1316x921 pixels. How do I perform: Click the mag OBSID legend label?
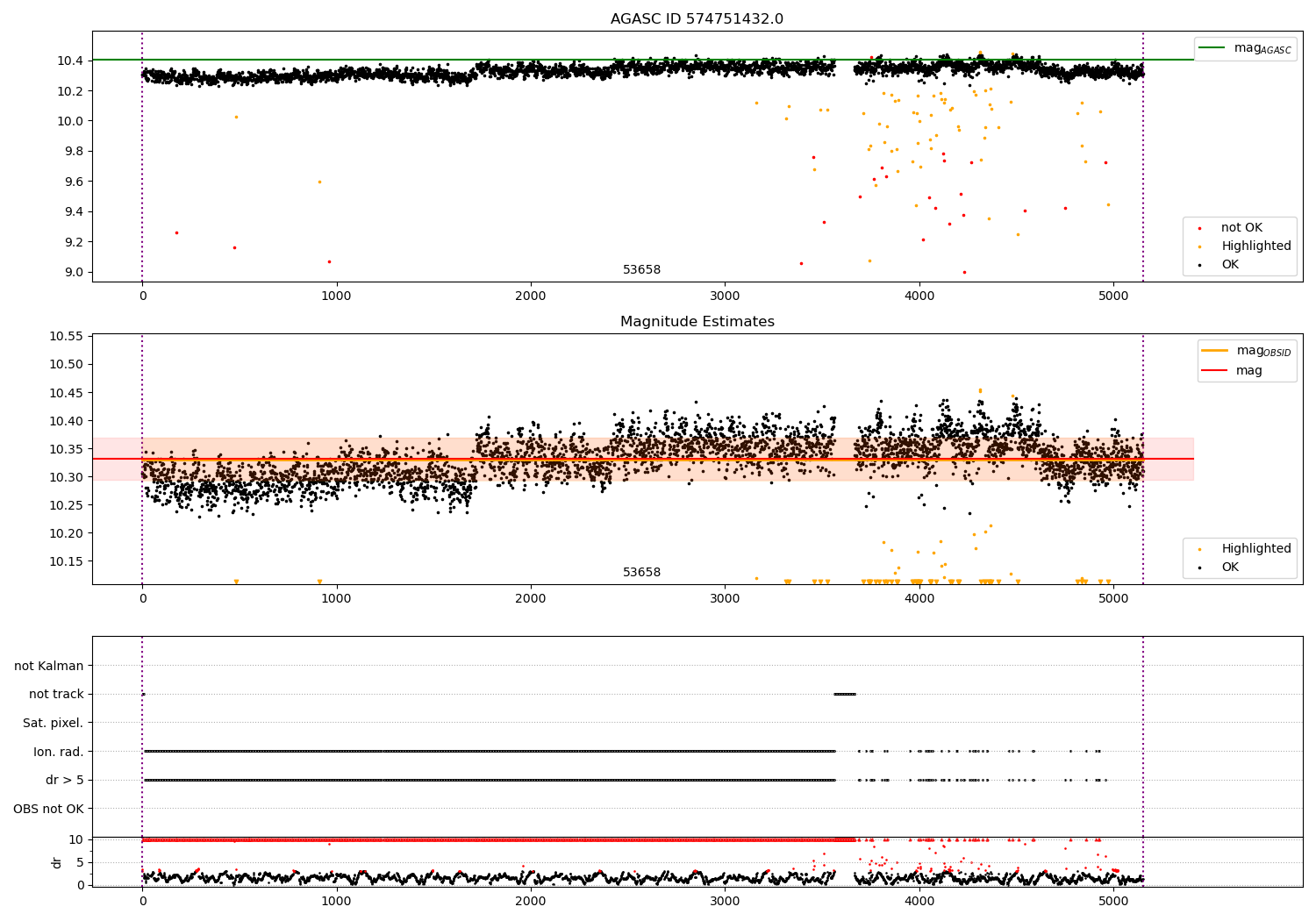tap(1263, 351)
